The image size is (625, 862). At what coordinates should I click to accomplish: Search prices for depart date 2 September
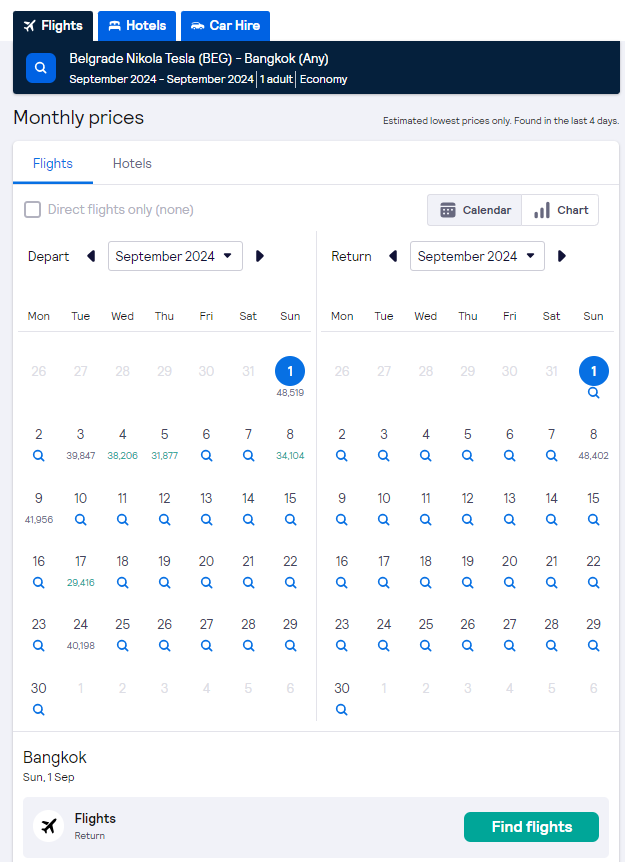pyautogui.click(x=38, y=455)
